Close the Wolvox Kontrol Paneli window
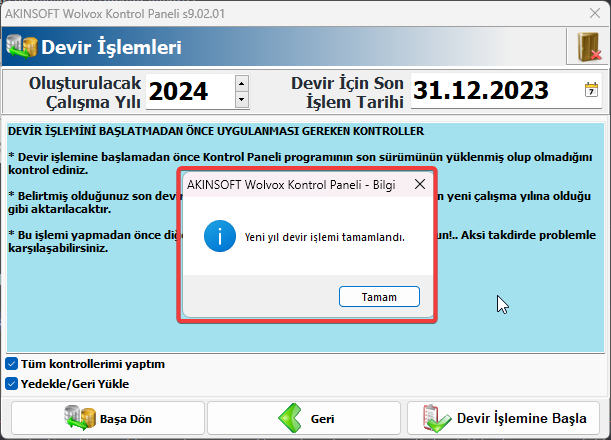The width and height of the screenshot is (611, 440). pyautogui.click(x=595, y=13)
